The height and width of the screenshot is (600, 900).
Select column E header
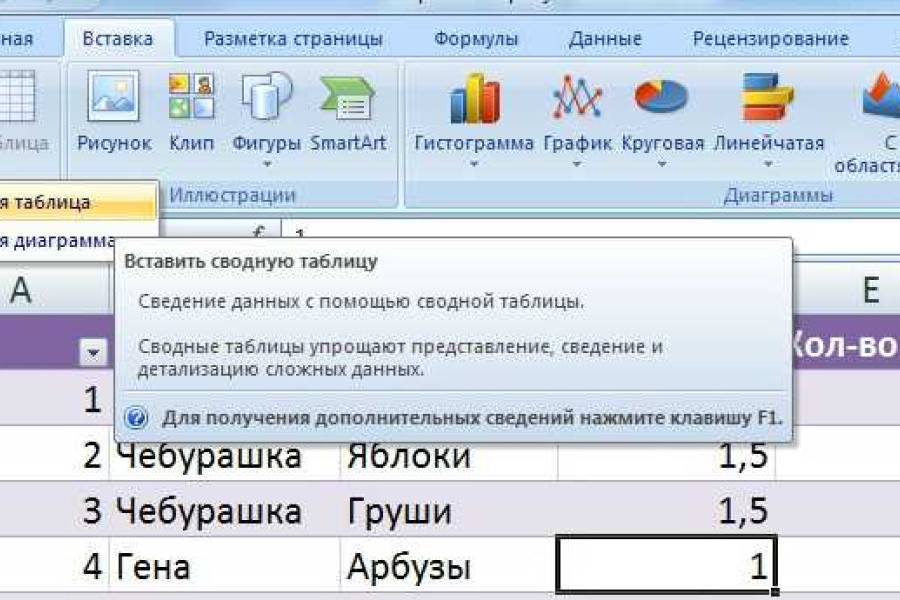(x=871, y=290)
